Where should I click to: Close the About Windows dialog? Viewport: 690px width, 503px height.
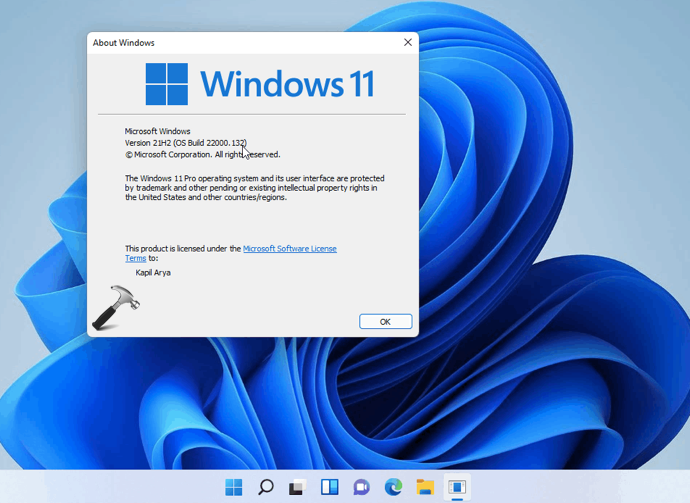pyautogui.click(x=407, y=43)
